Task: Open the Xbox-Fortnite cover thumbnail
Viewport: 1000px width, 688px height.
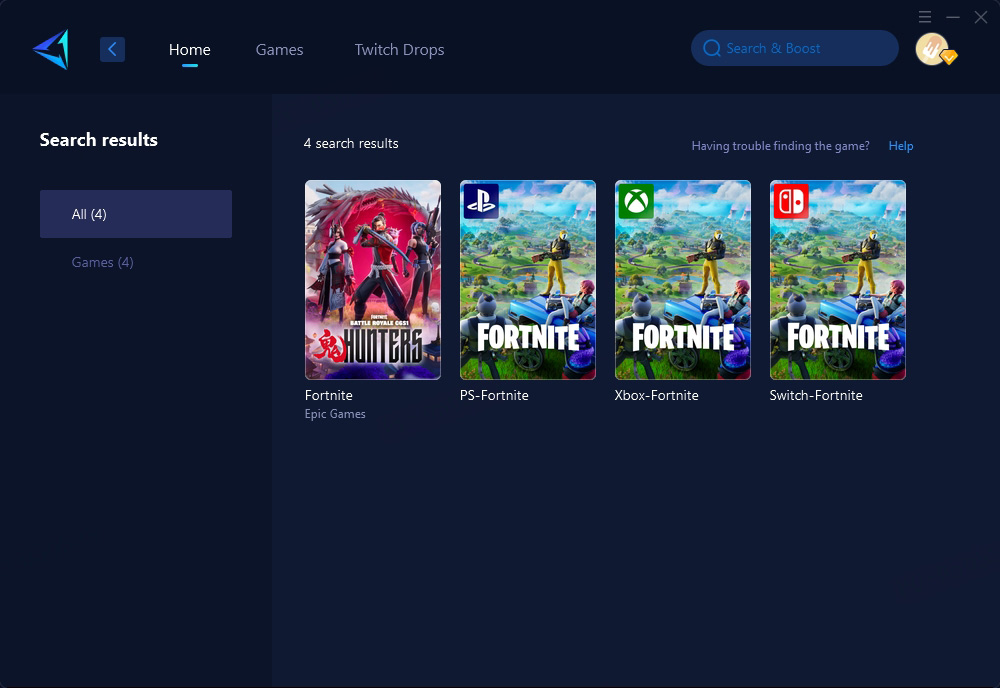Action: [x=682, y=280]
